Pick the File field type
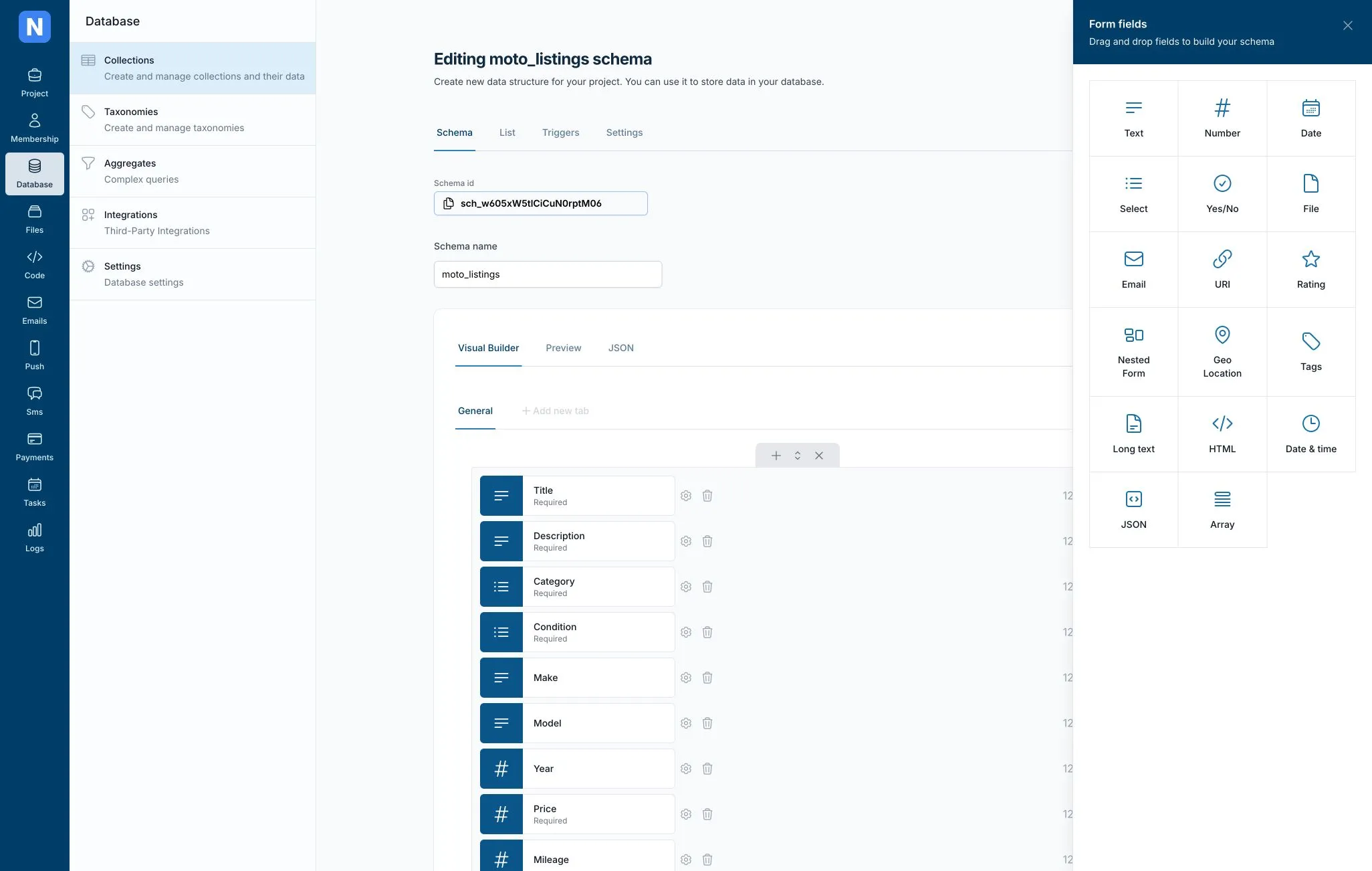The width and height of the screenshot is (1372, 871). point(1310,194)
